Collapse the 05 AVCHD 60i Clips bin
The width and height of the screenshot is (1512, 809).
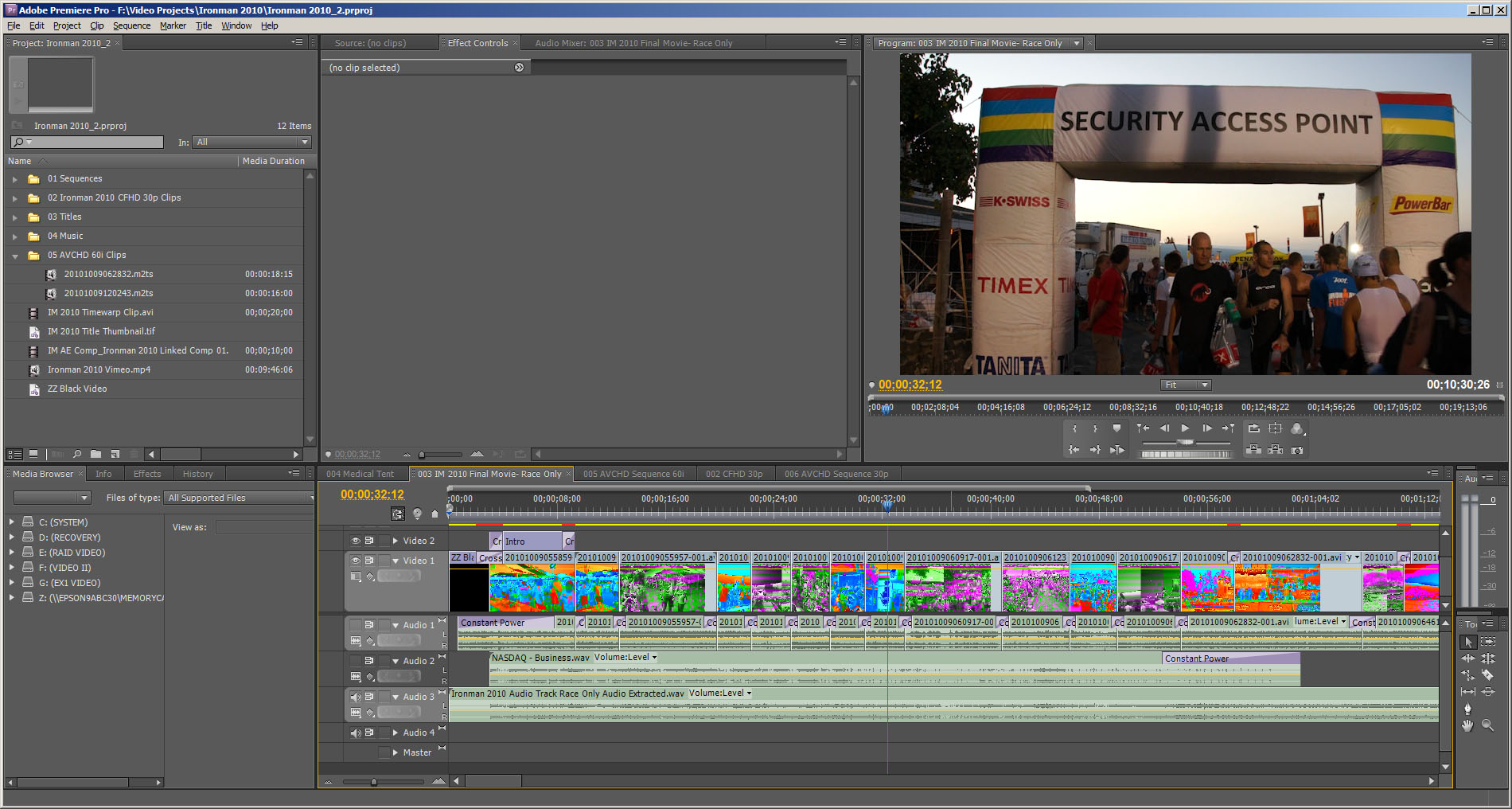click(14, 256)
